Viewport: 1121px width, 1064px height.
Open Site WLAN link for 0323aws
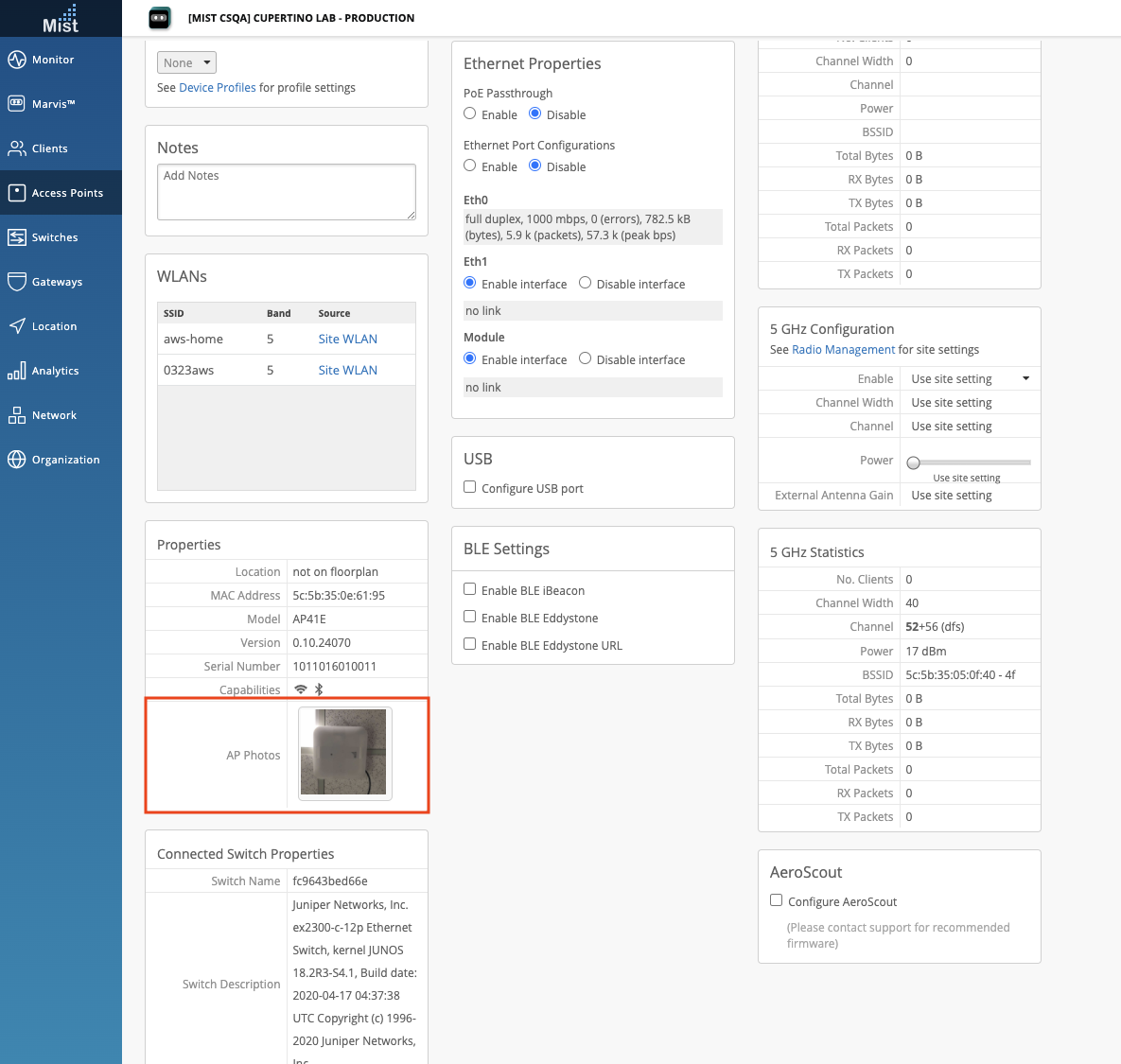pyautogui.click(x=348, y=370)
